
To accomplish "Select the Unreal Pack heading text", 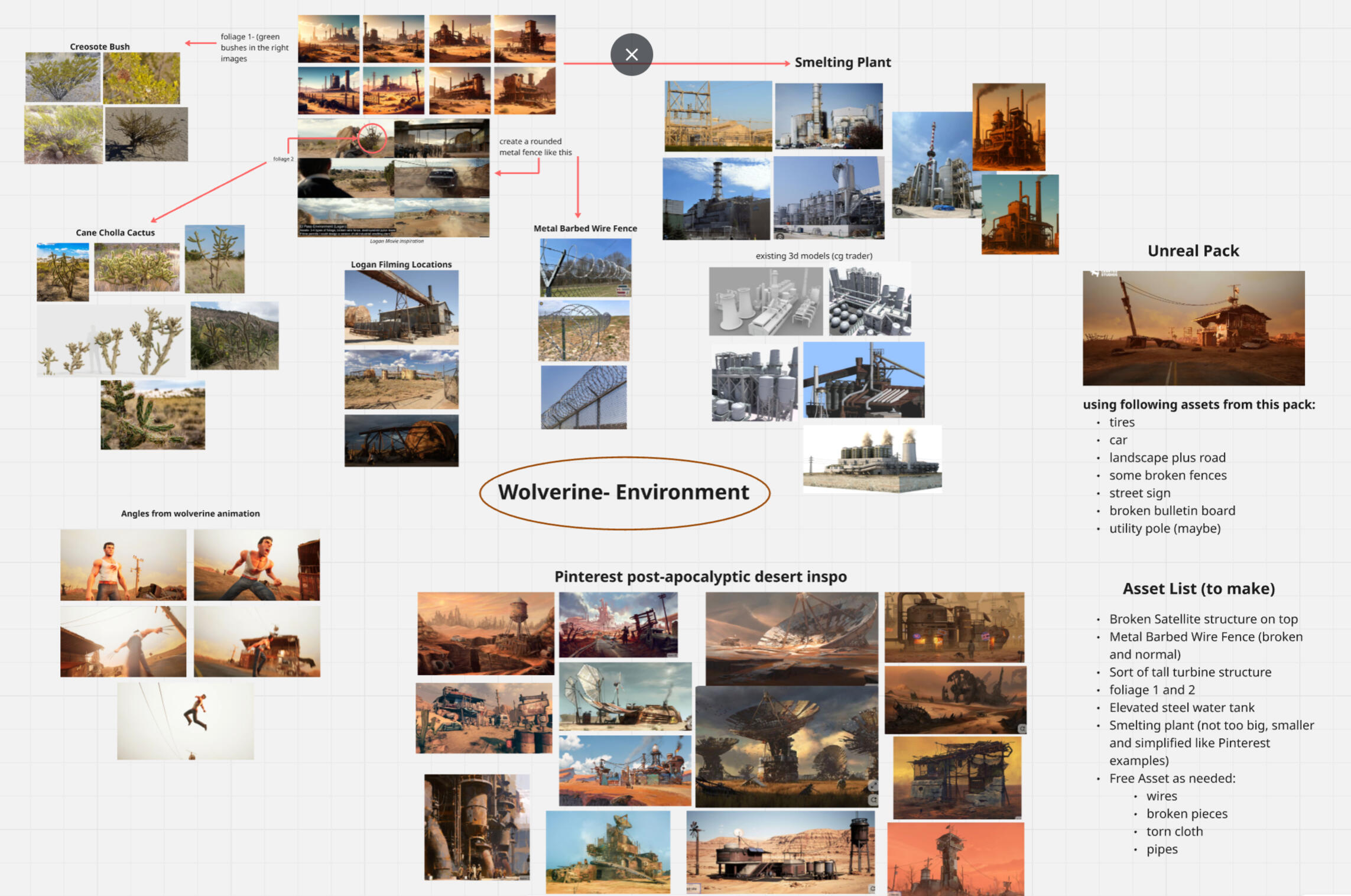I will 1193,251.
